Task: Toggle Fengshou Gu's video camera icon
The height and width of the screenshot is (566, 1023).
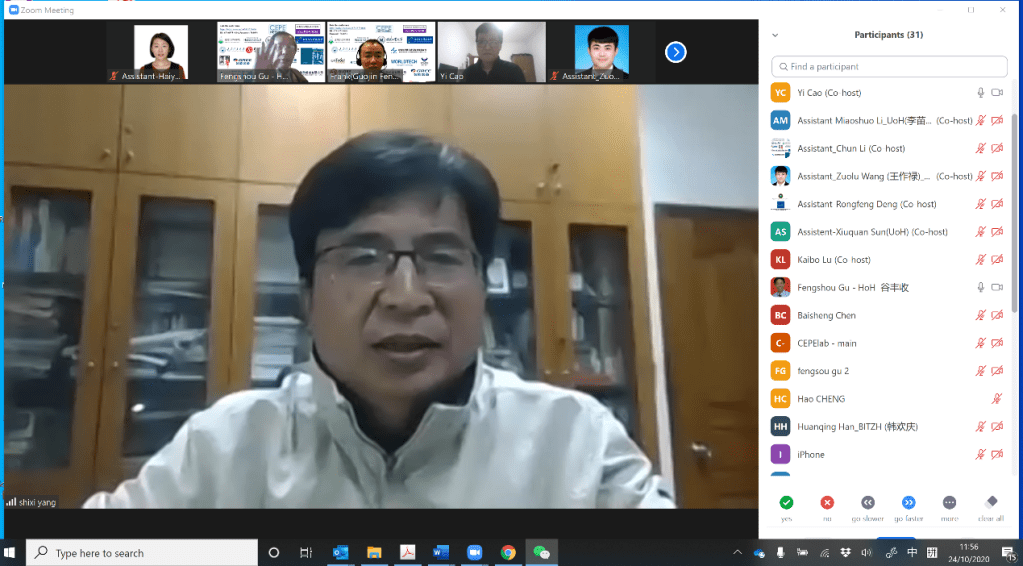Action: [x=996, y=288]
